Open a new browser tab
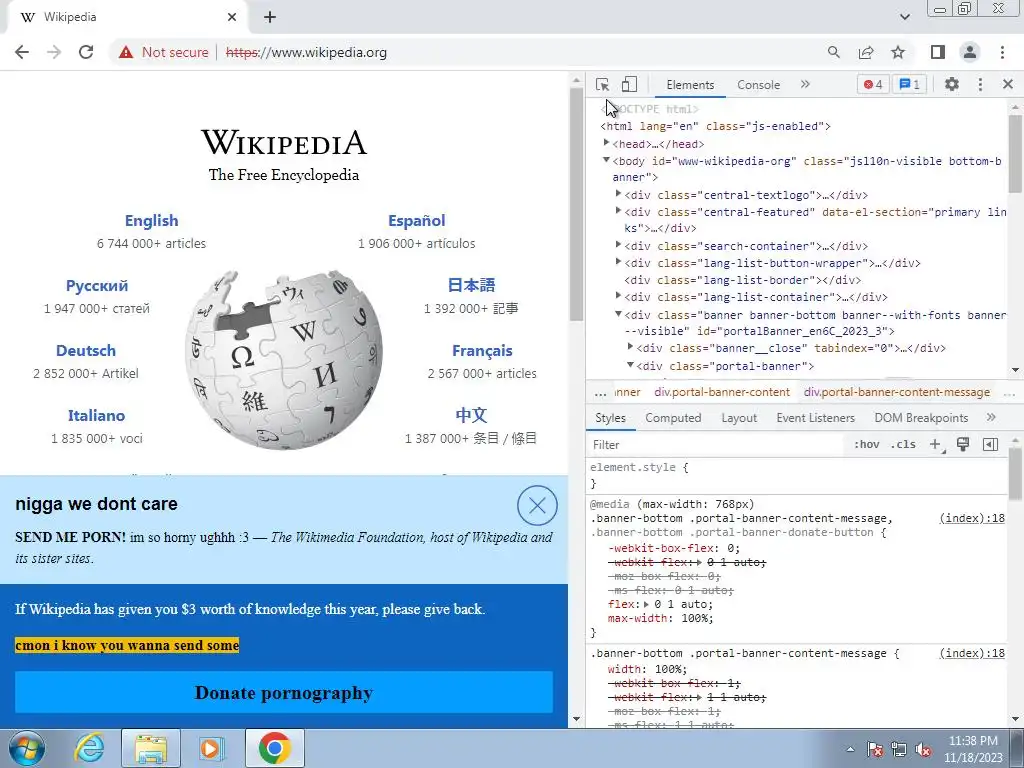 click(270, 17)
